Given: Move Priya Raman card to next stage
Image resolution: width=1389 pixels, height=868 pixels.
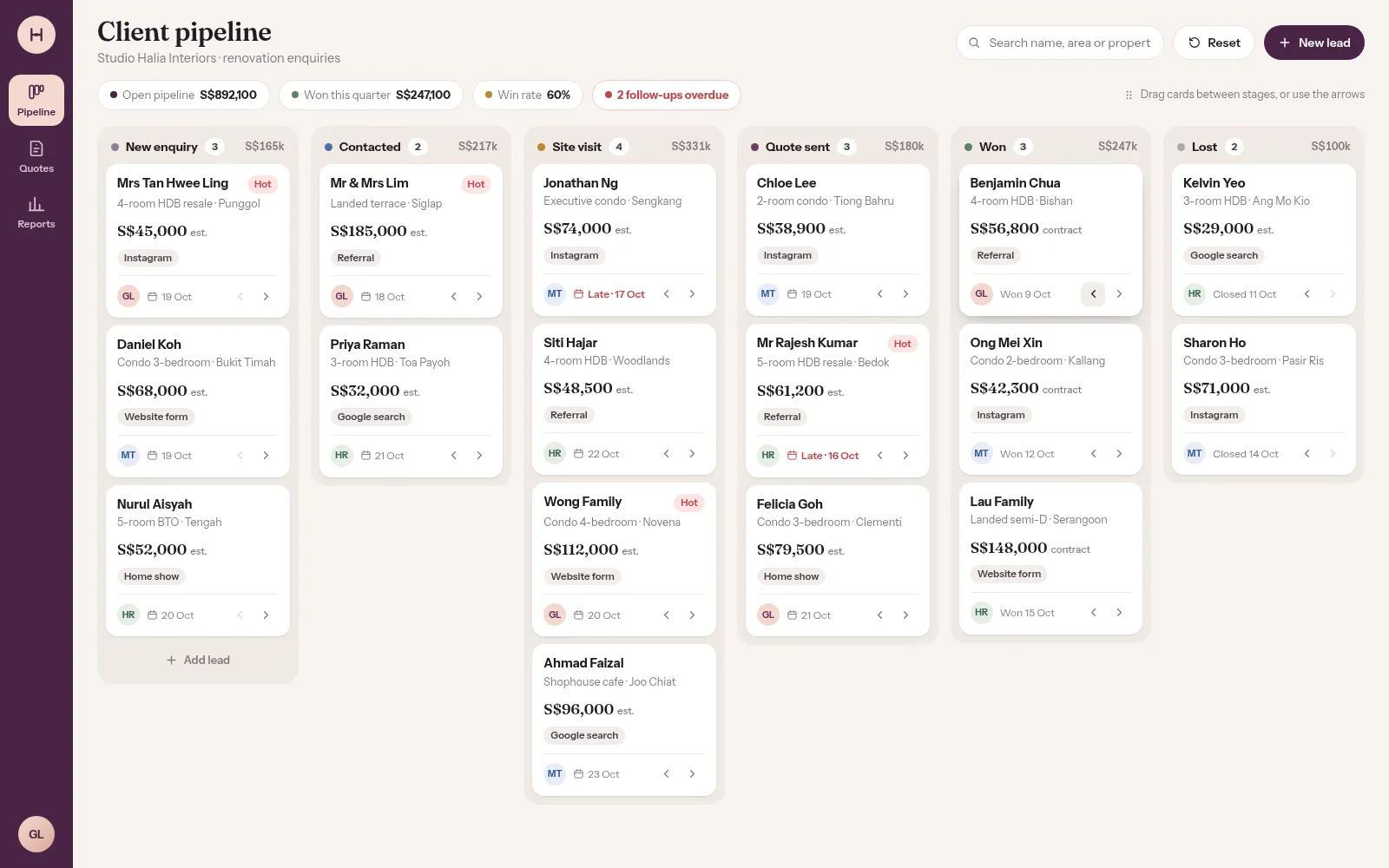Looking at the screenshot, I should coord(479,456).
